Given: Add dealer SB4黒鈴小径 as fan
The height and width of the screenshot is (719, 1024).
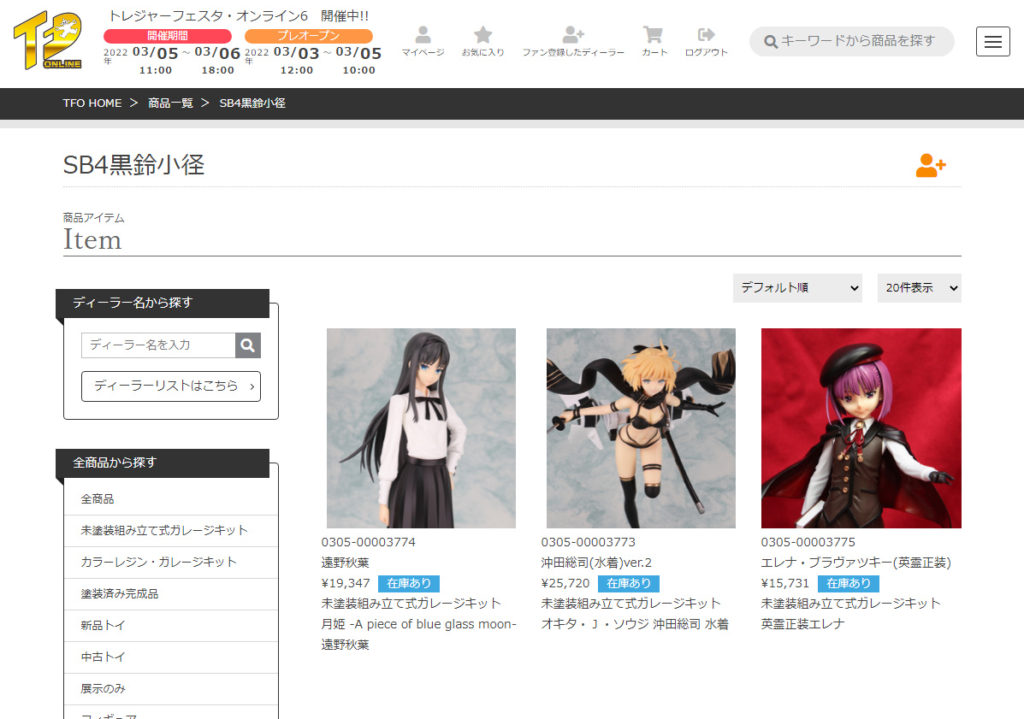Looking at the screenshot, I should coord(930,166).
